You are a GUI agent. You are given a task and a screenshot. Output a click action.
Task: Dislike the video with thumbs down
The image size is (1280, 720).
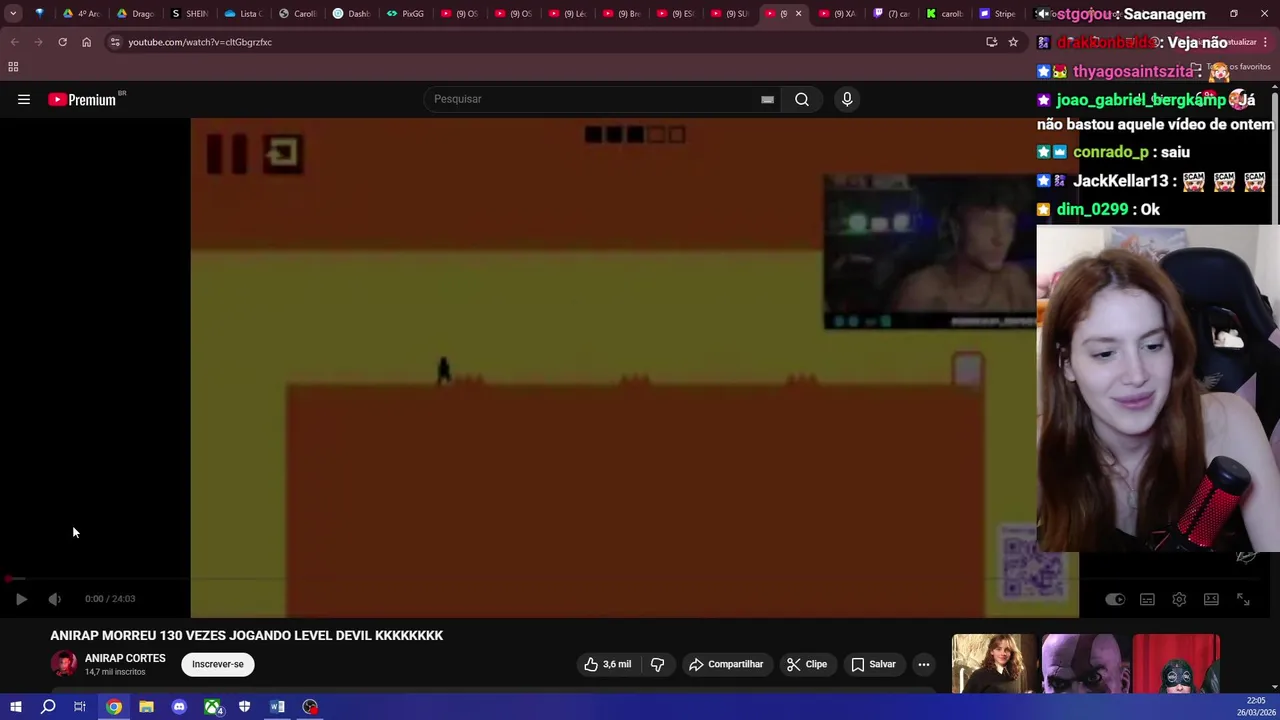click(x=657, y=664)
